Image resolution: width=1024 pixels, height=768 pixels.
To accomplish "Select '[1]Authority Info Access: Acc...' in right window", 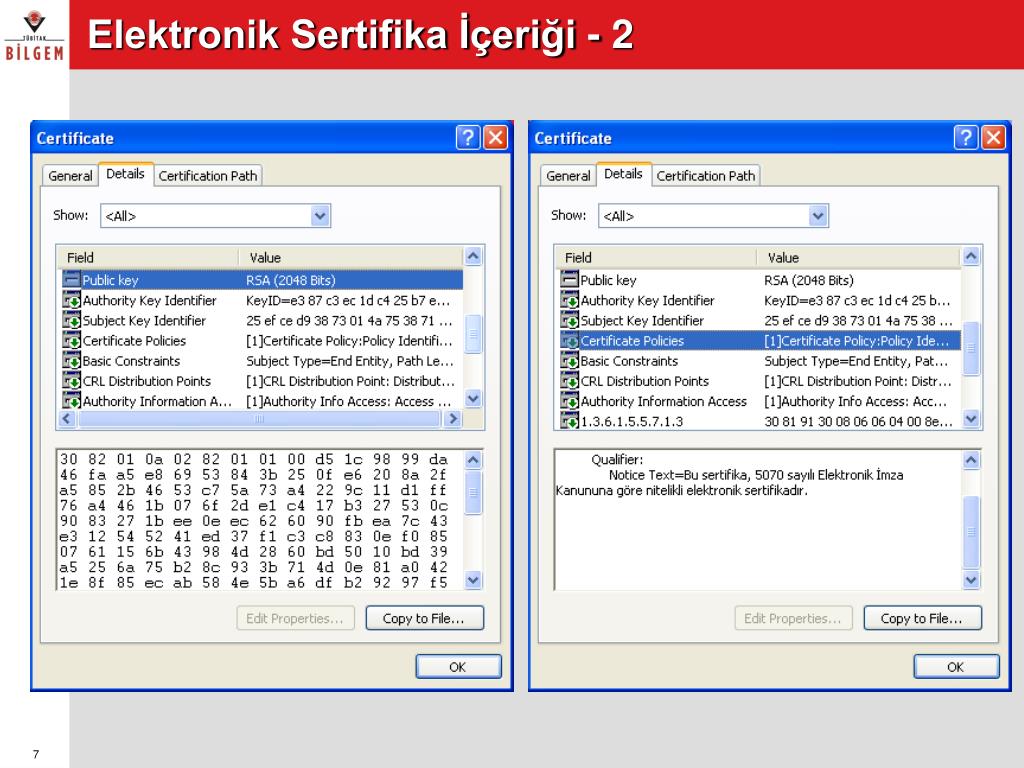I will [855, 402].
